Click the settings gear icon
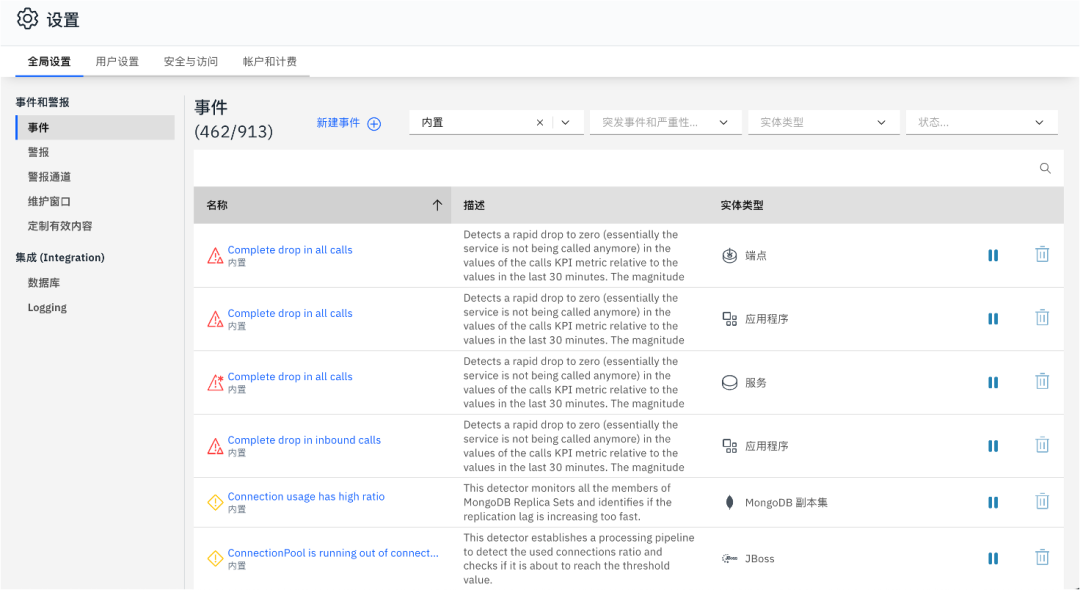Screen dimensions: 1080x590 point(28,19)
